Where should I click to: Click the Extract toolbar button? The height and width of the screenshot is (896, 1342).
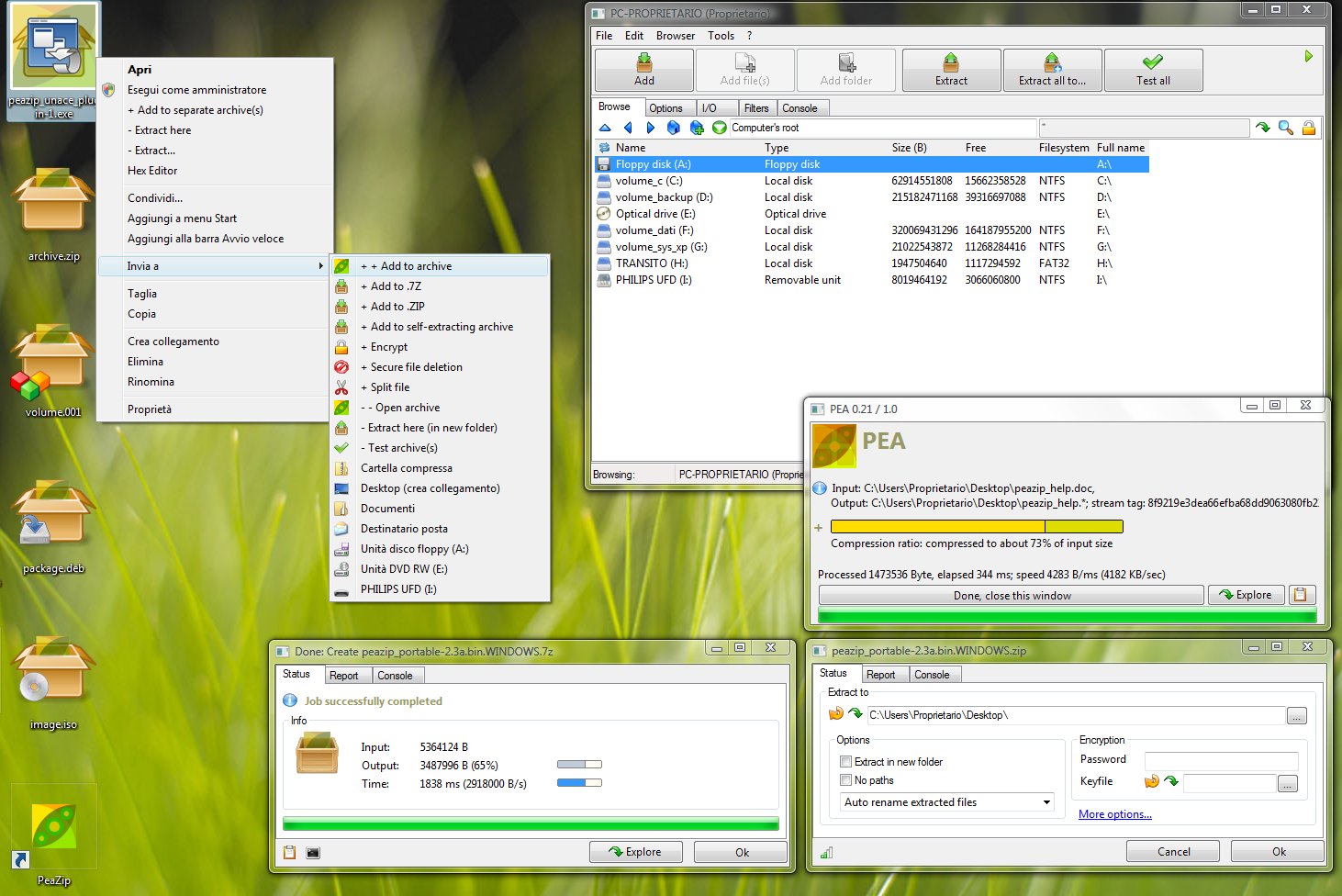click(951, 70)
